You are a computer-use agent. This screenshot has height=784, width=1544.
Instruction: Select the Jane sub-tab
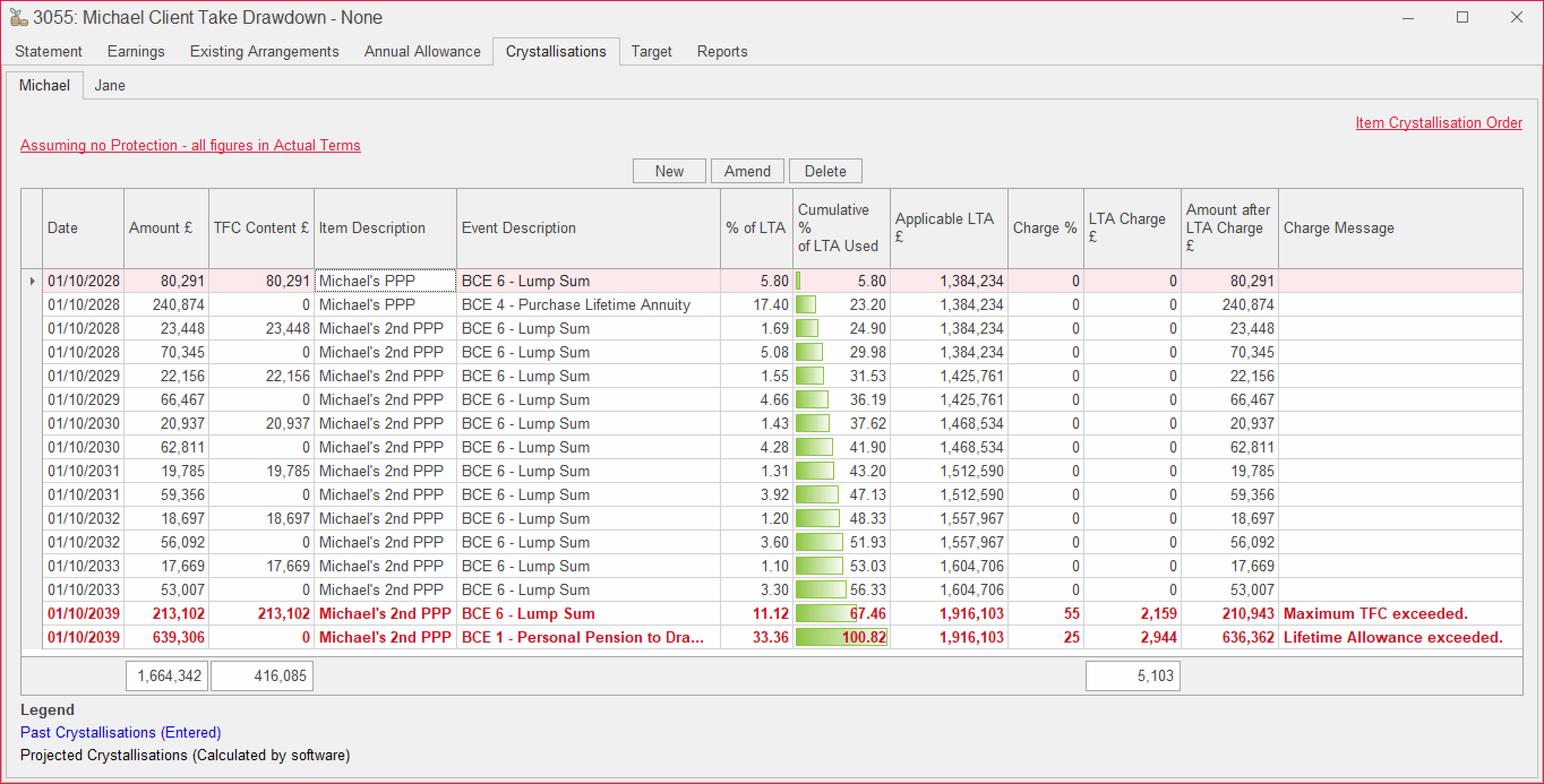pyautogui.click(x=110, y=85)
